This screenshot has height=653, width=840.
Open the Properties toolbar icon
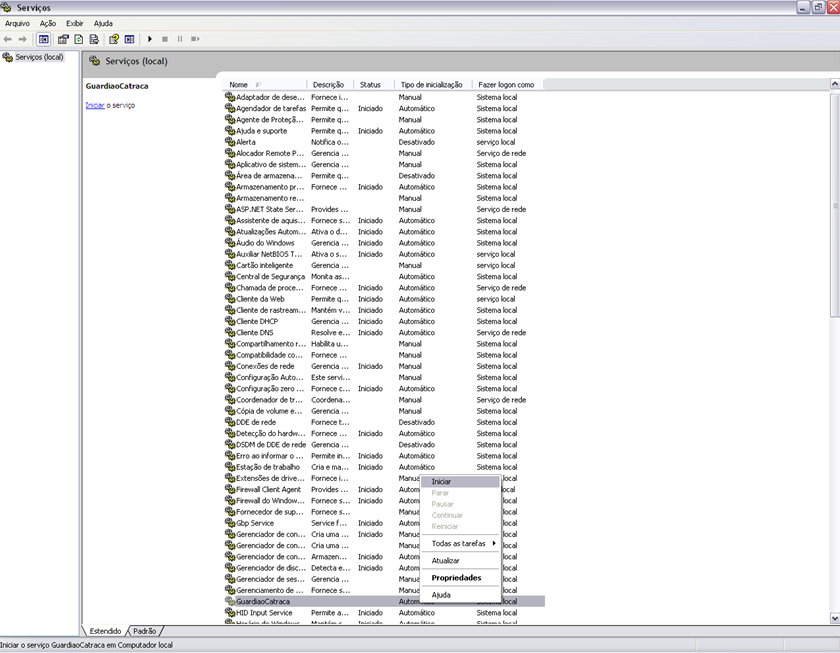coord(63,39)
